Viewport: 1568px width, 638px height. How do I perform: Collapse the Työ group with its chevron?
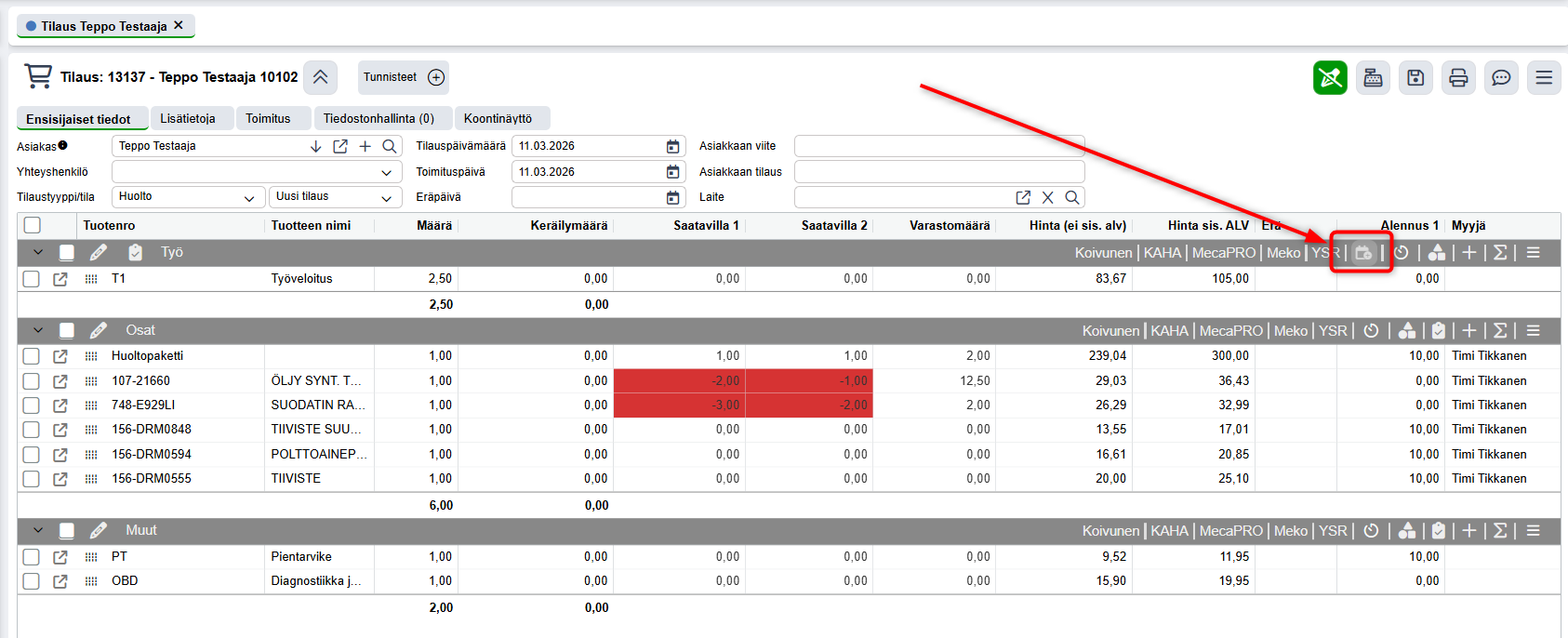[x=38, y=252]
